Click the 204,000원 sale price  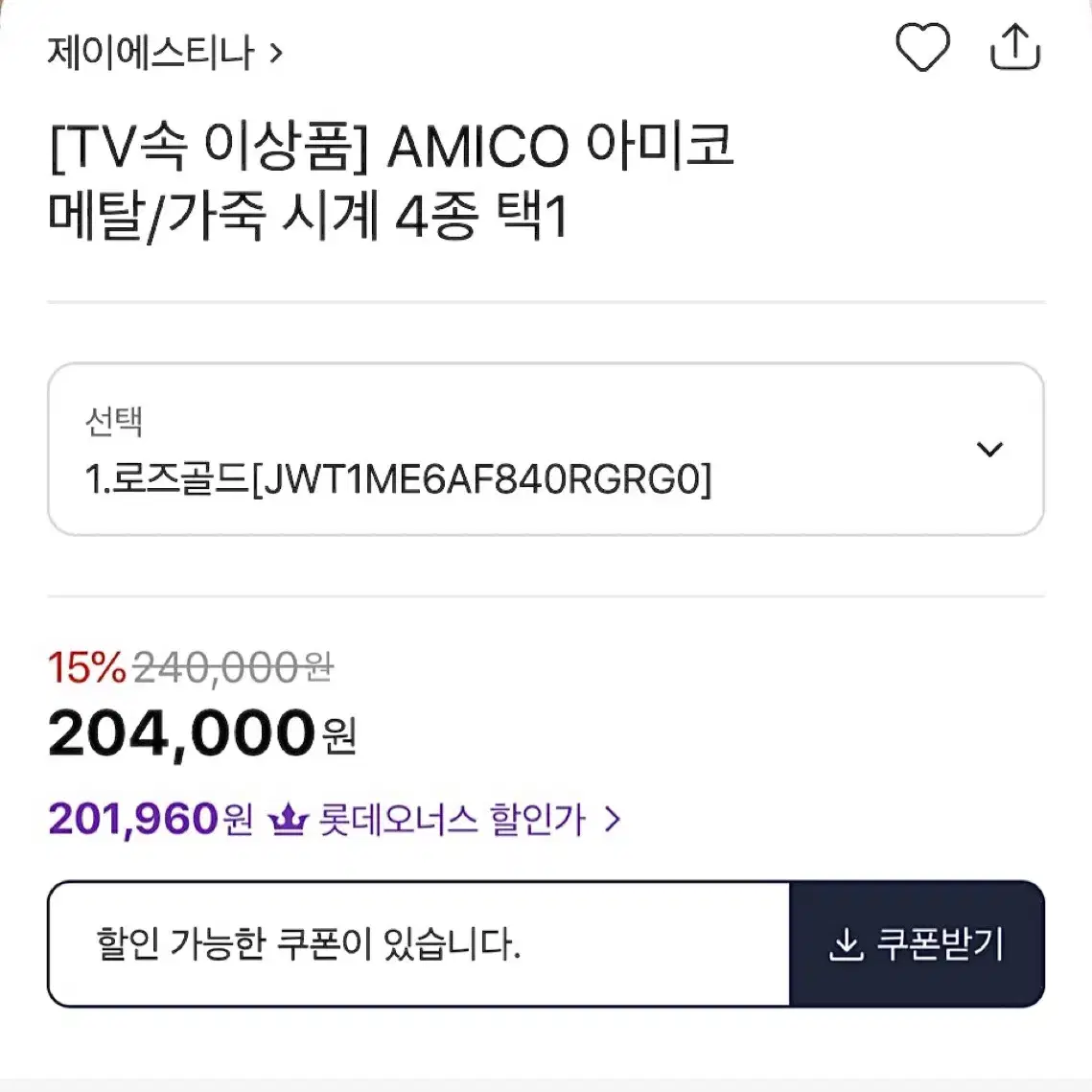[x=202, y=733]
